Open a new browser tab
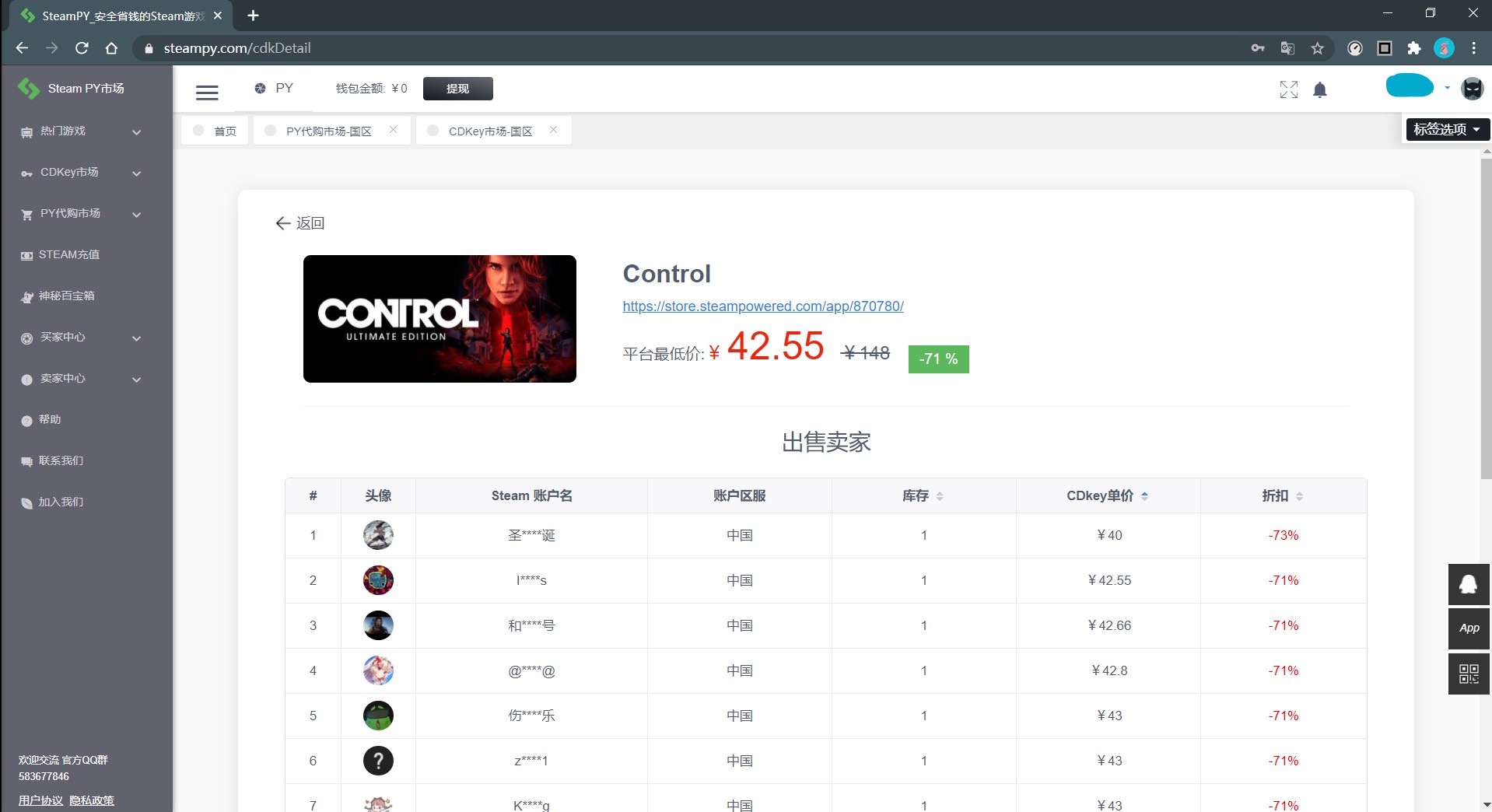 point(253,16)
